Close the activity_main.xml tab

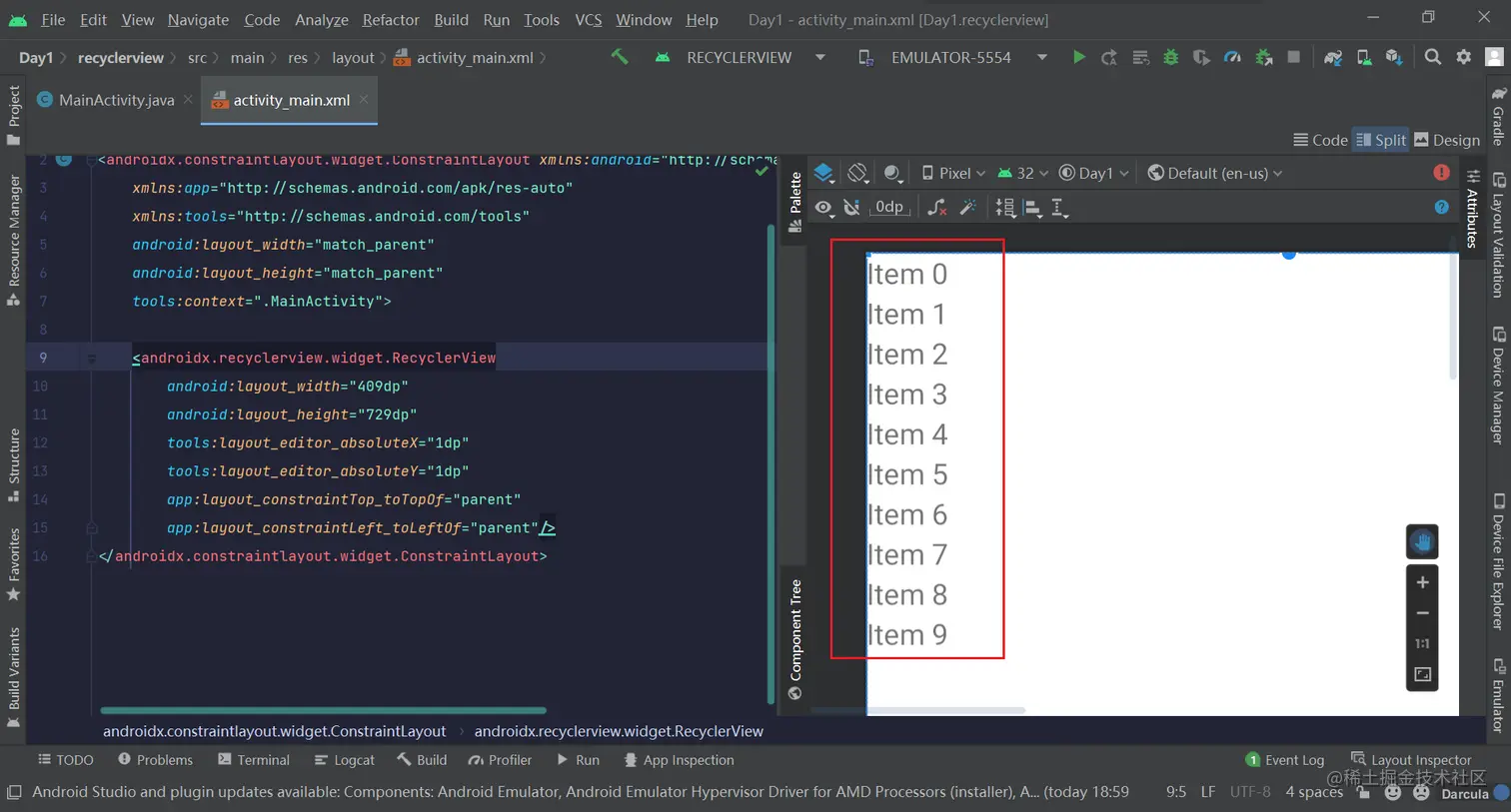click(364, 100)
